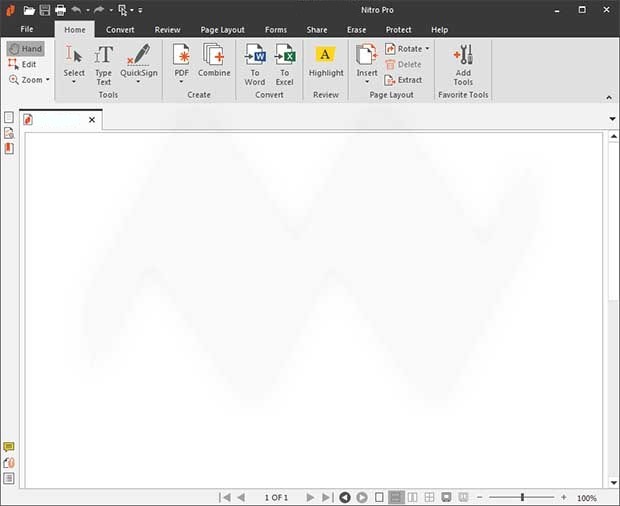
Task: Click the Delete pages button
Action: (x=403, y=64)
